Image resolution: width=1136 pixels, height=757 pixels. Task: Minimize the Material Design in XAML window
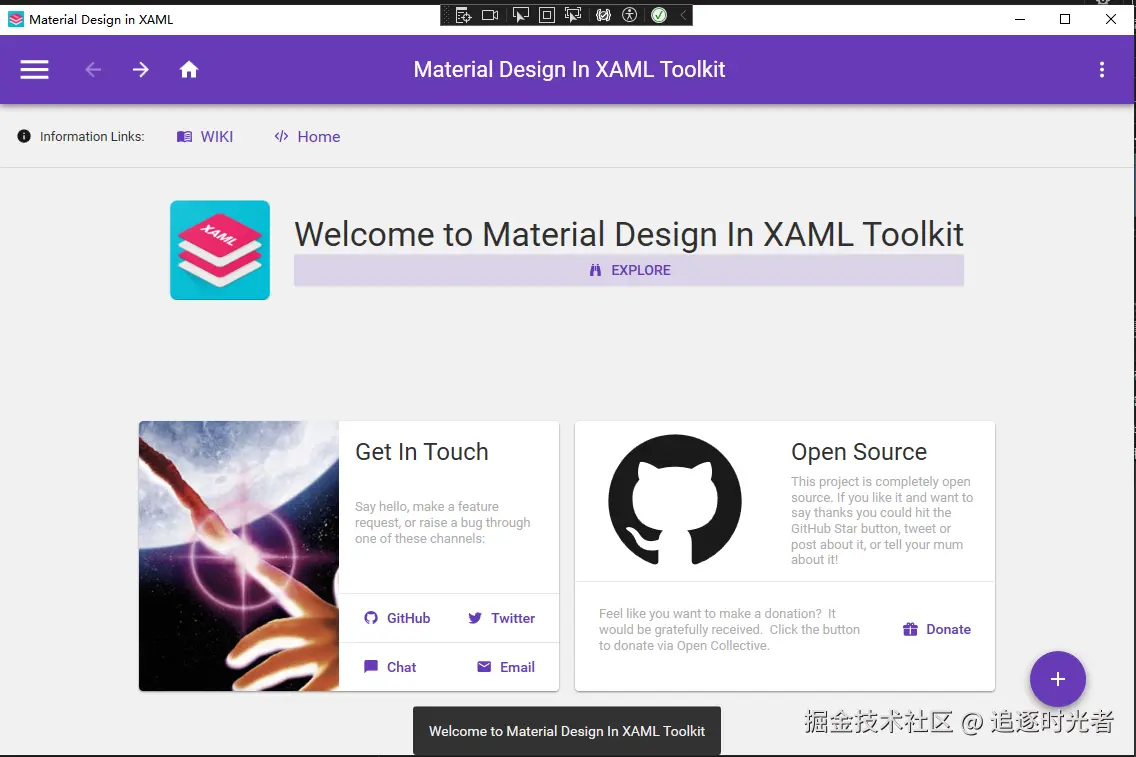click(1020, 19)
